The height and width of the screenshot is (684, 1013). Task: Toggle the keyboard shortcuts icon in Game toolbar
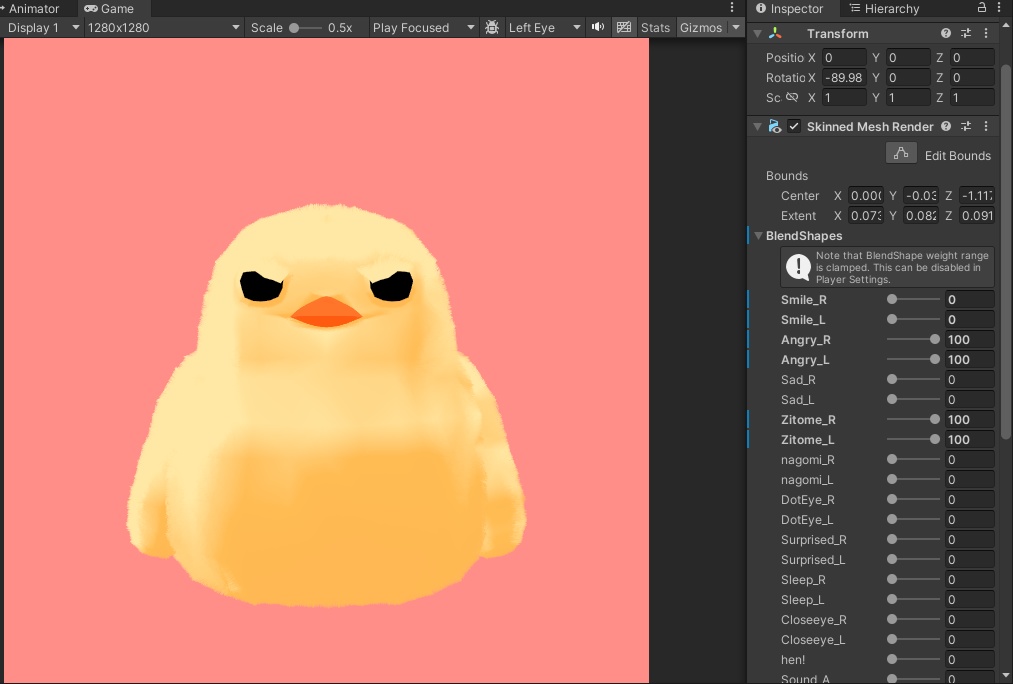pos(624,27)
